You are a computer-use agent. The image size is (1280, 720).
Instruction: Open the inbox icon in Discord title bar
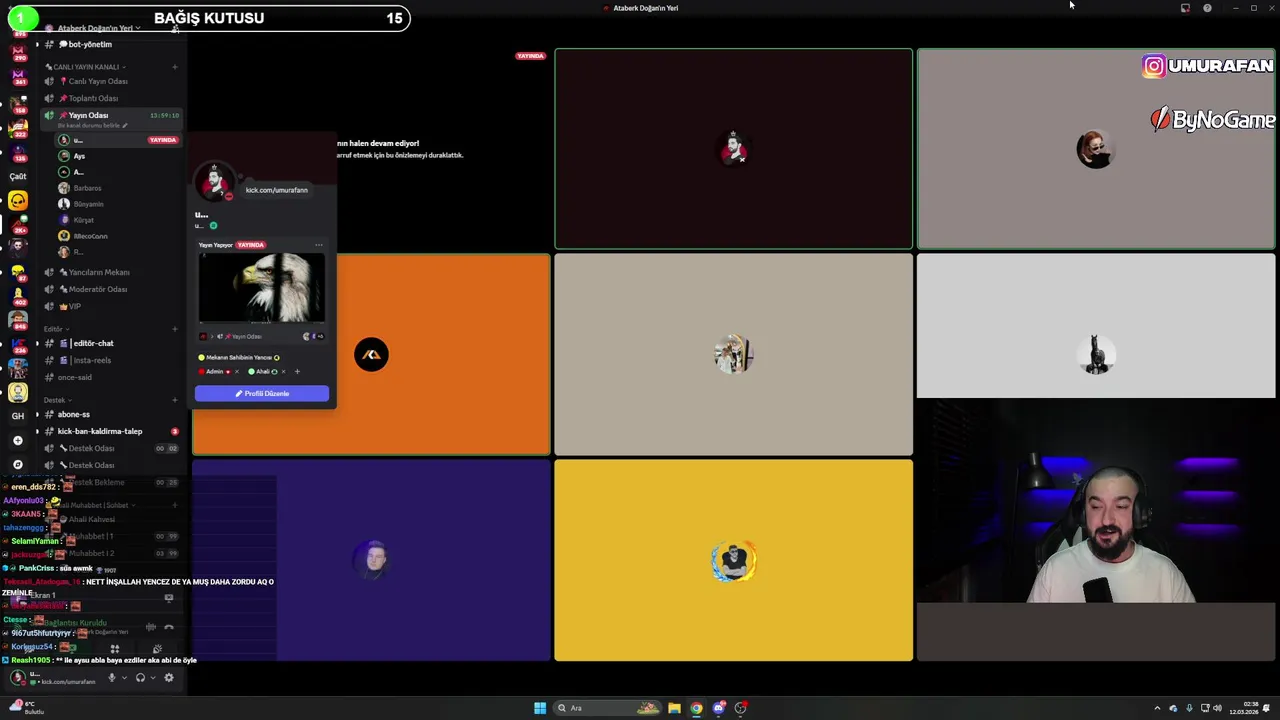1185,8
